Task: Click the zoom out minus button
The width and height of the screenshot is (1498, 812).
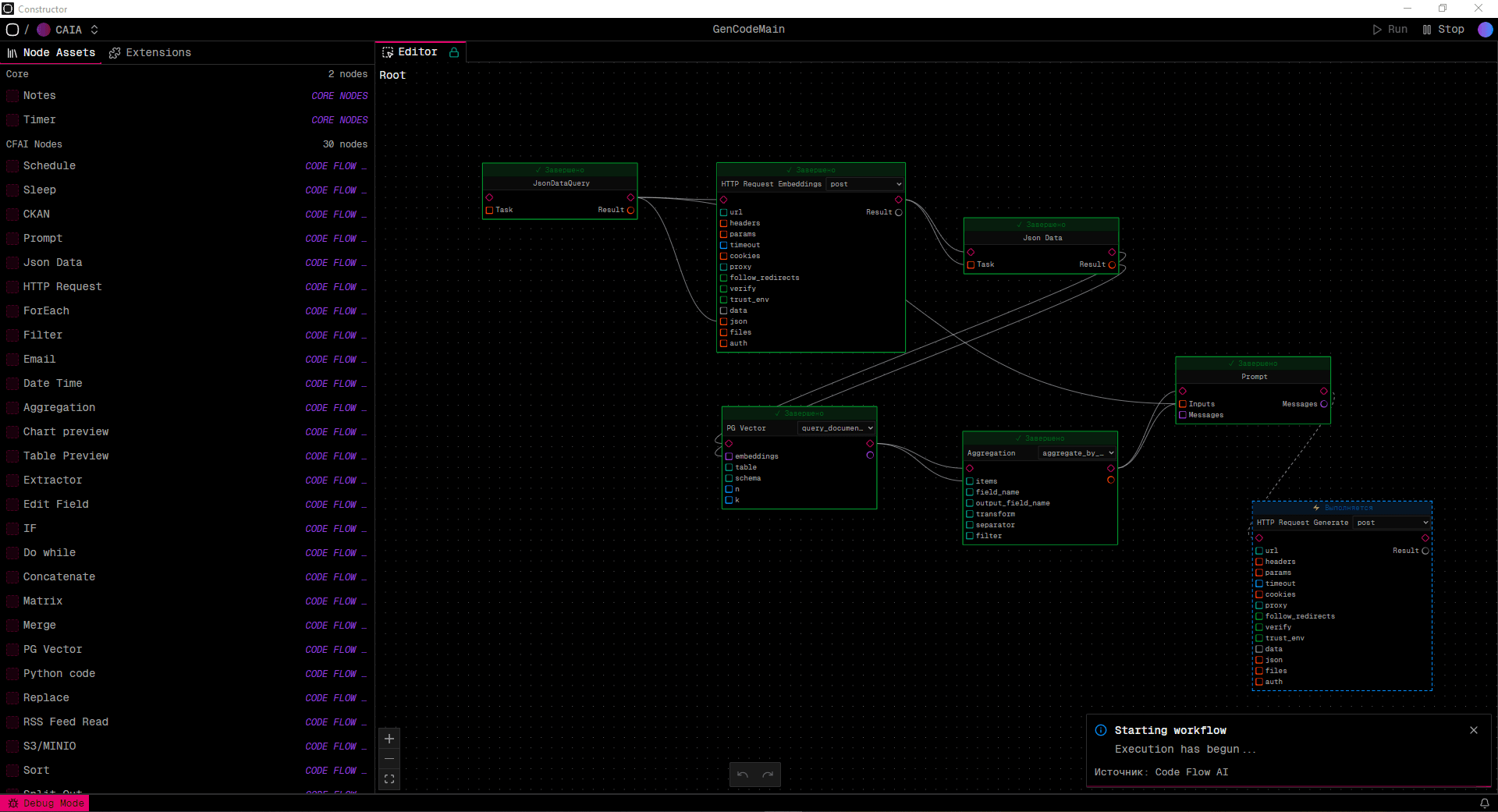Action: [389, 759]
